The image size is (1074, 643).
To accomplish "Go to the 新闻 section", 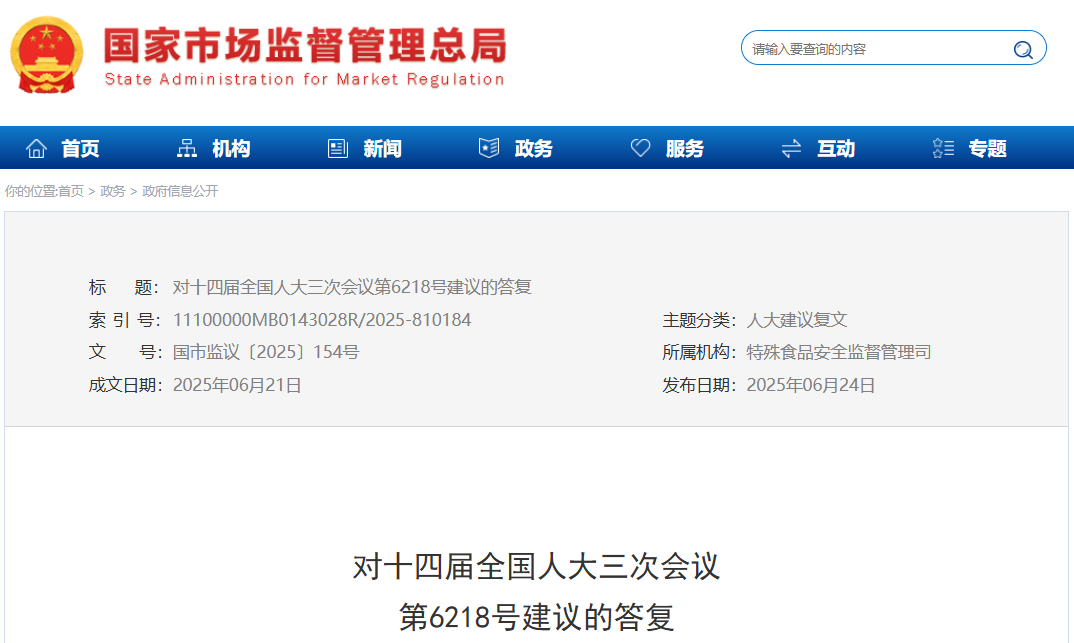I will (382, 149).
